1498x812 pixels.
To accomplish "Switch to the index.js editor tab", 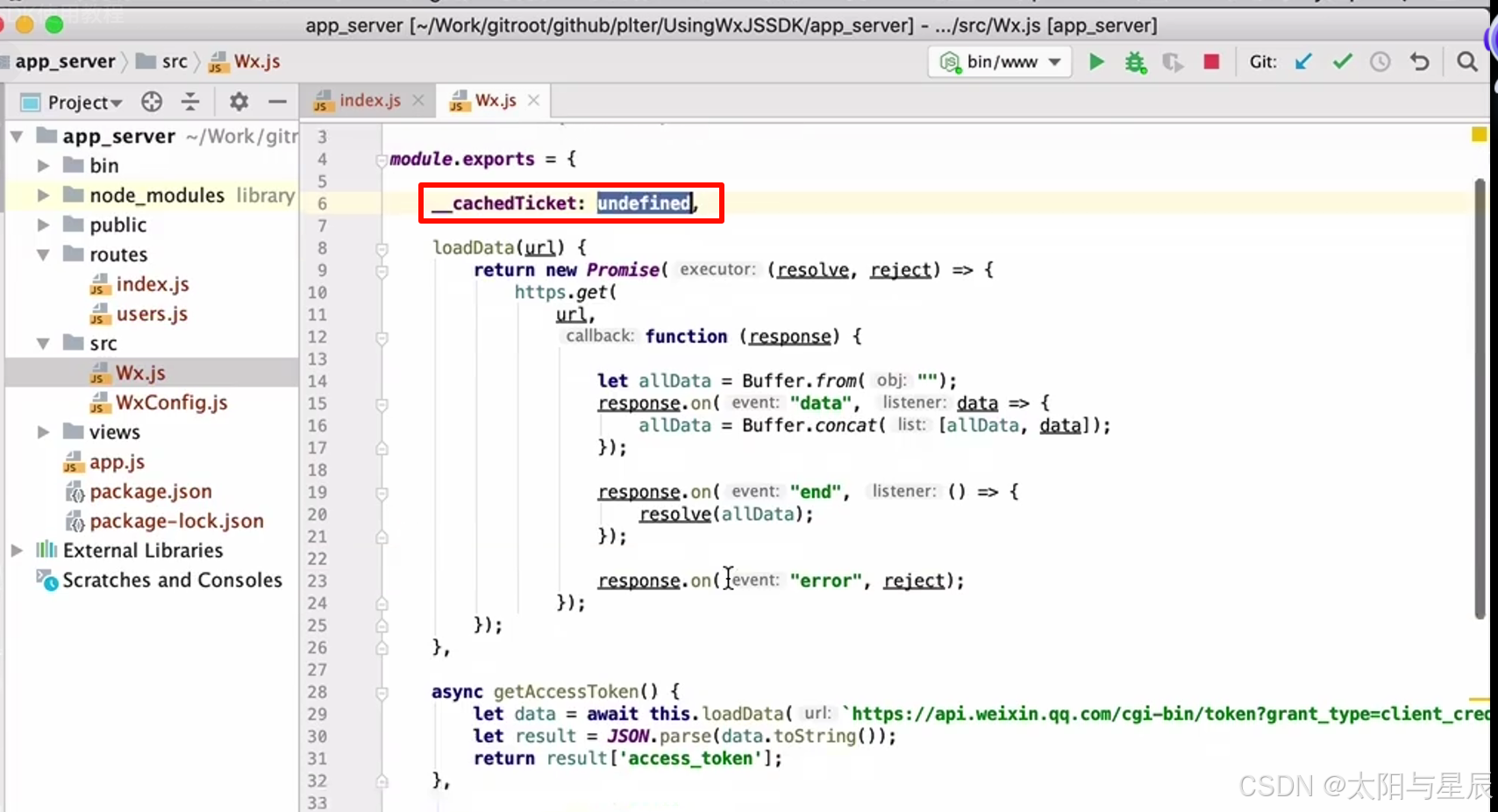I will pyautogui.click(x=369, y=100).
